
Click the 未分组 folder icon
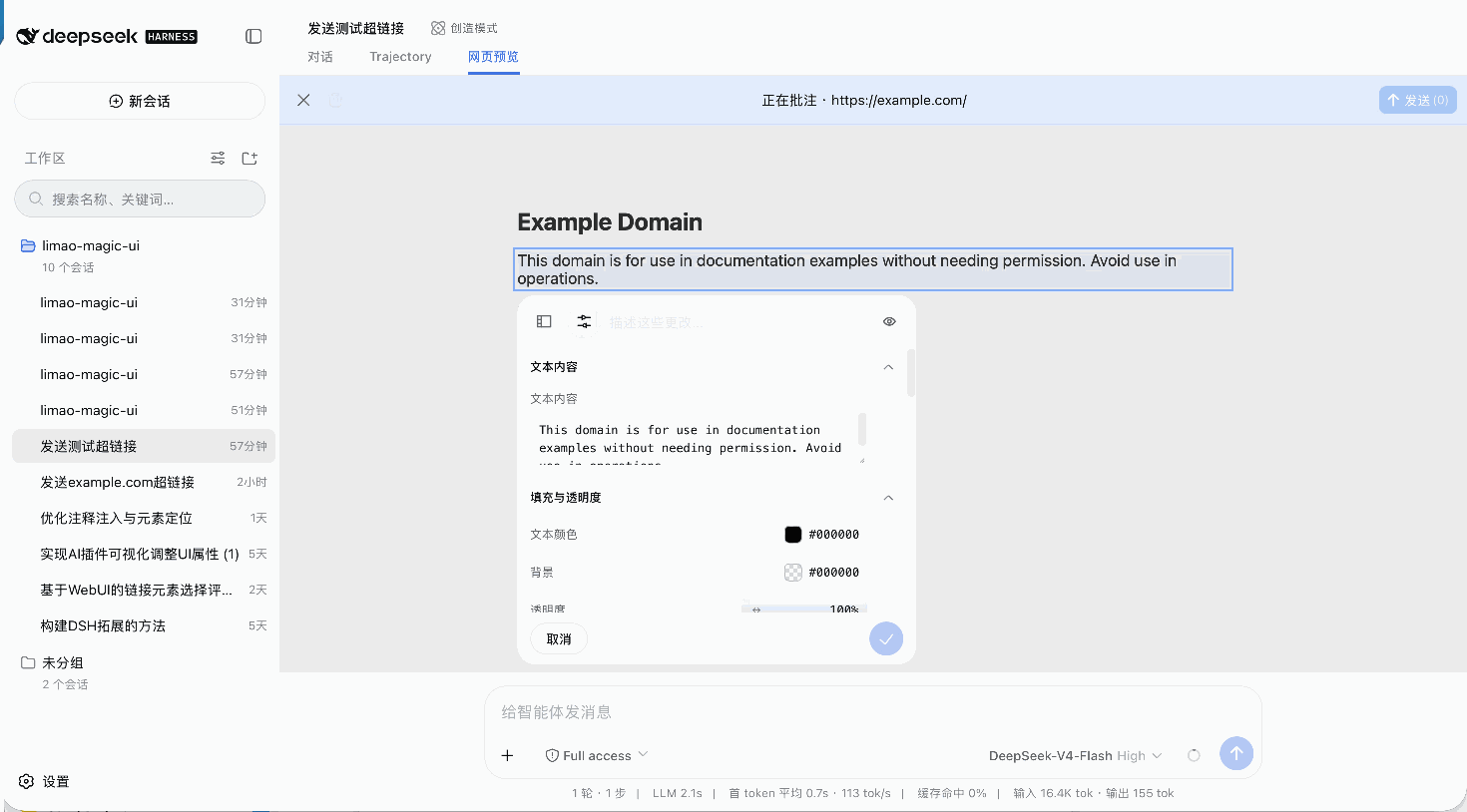coord(28,662)
